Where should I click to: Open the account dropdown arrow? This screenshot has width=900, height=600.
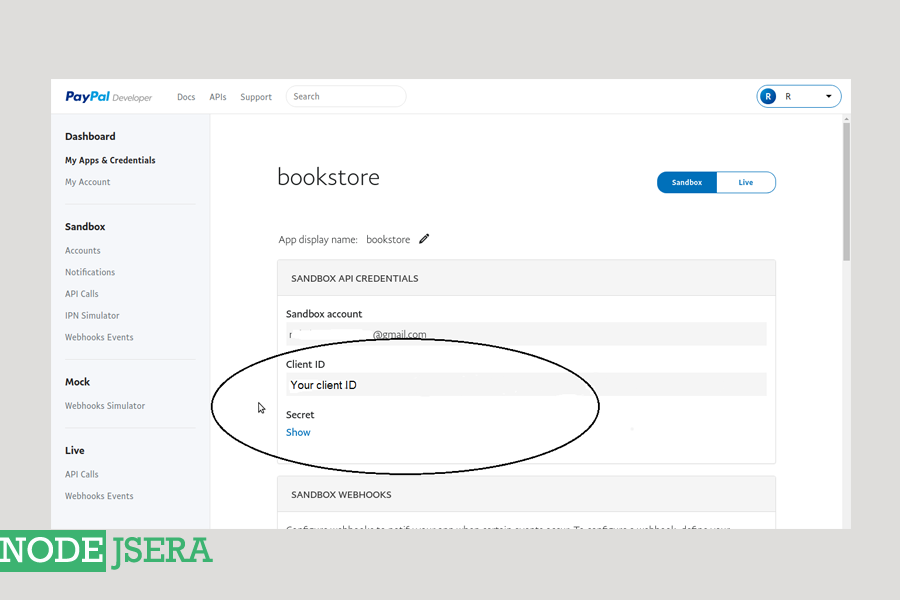(828, 97)
